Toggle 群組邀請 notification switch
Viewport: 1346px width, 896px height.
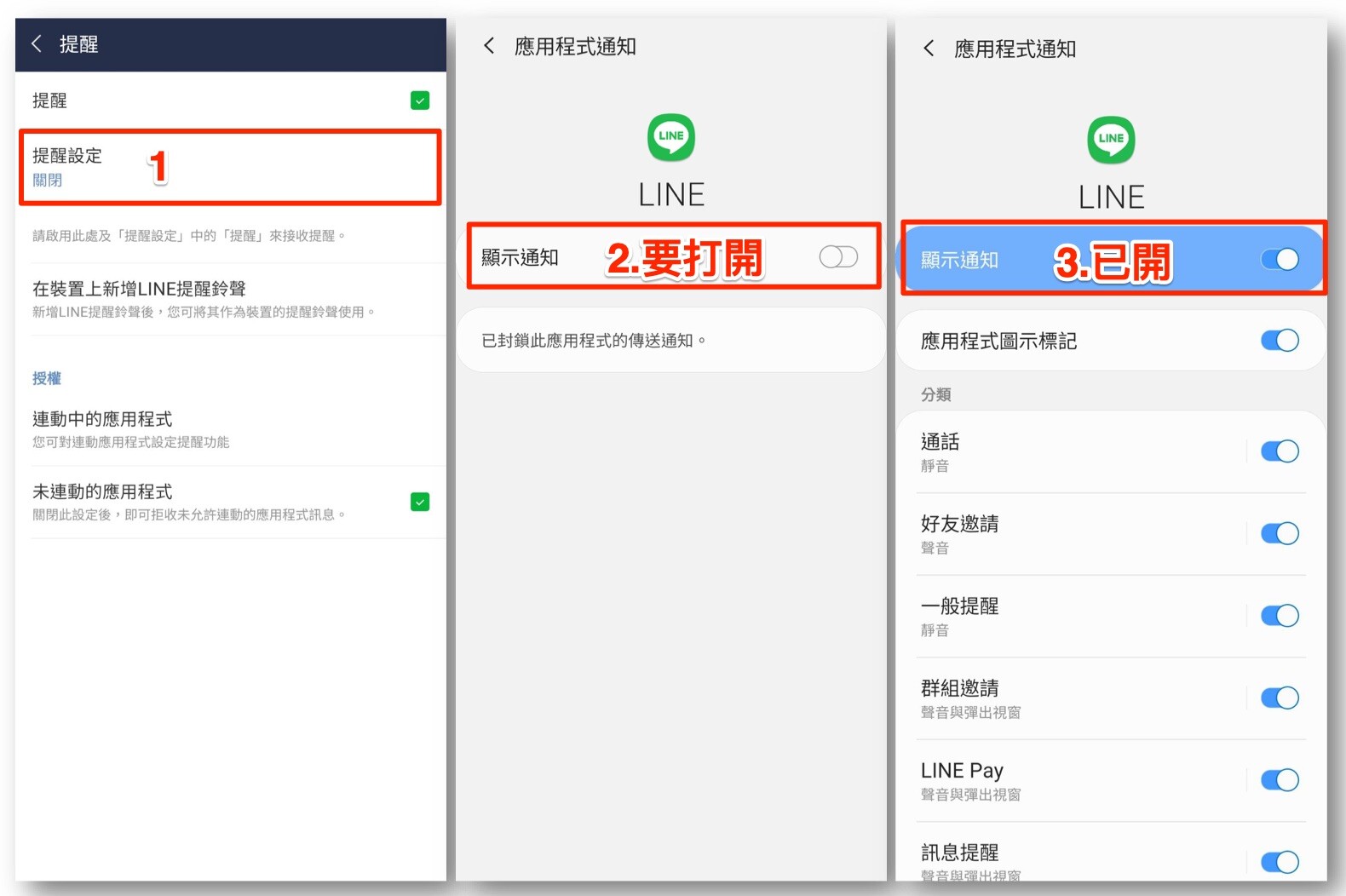tap(1280, 698)
